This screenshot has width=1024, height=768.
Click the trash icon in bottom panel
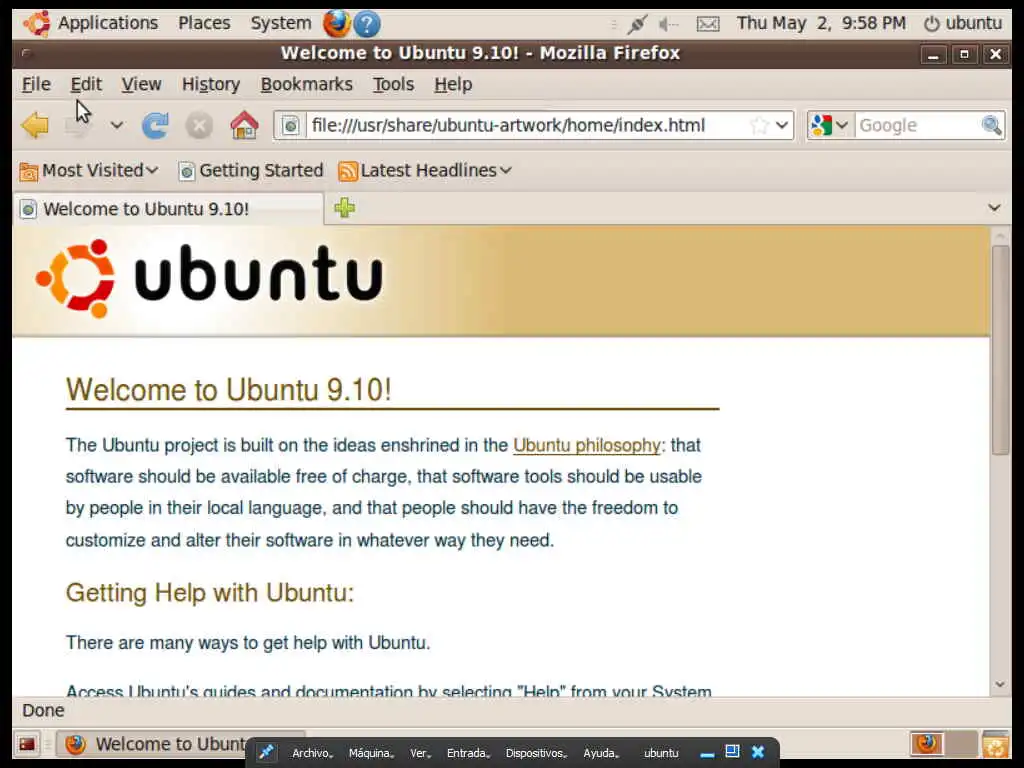996,744
